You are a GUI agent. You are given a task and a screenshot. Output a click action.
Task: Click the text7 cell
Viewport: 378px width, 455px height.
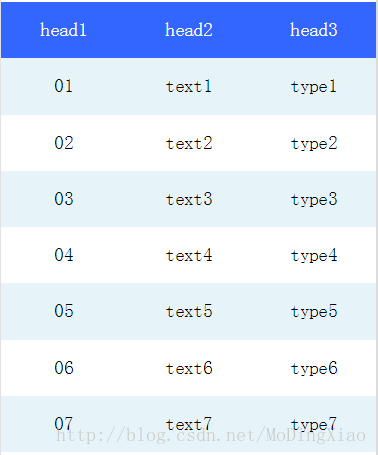coord(189,424)
